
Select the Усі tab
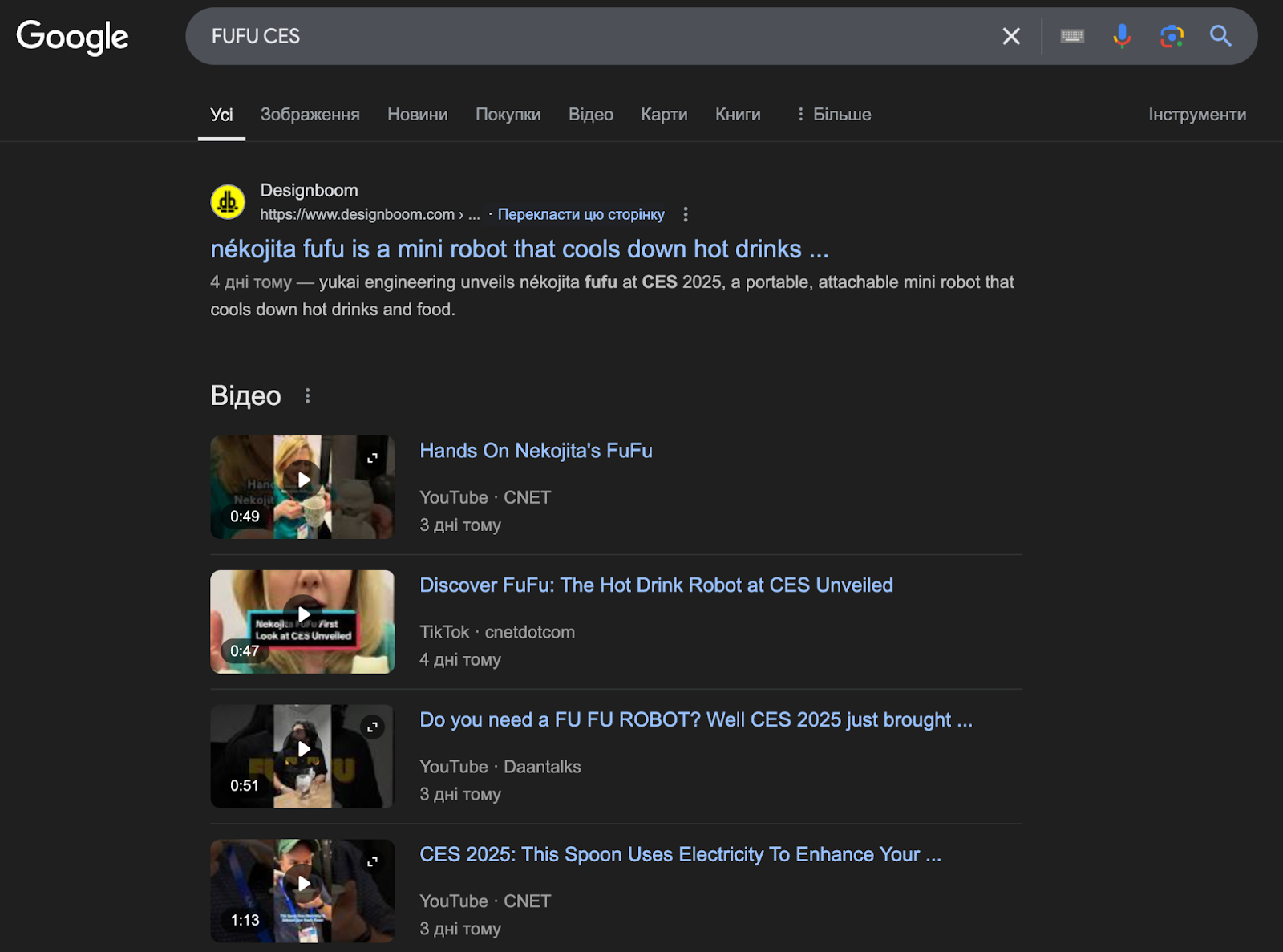pyautogui.click(x=221, y=115)
